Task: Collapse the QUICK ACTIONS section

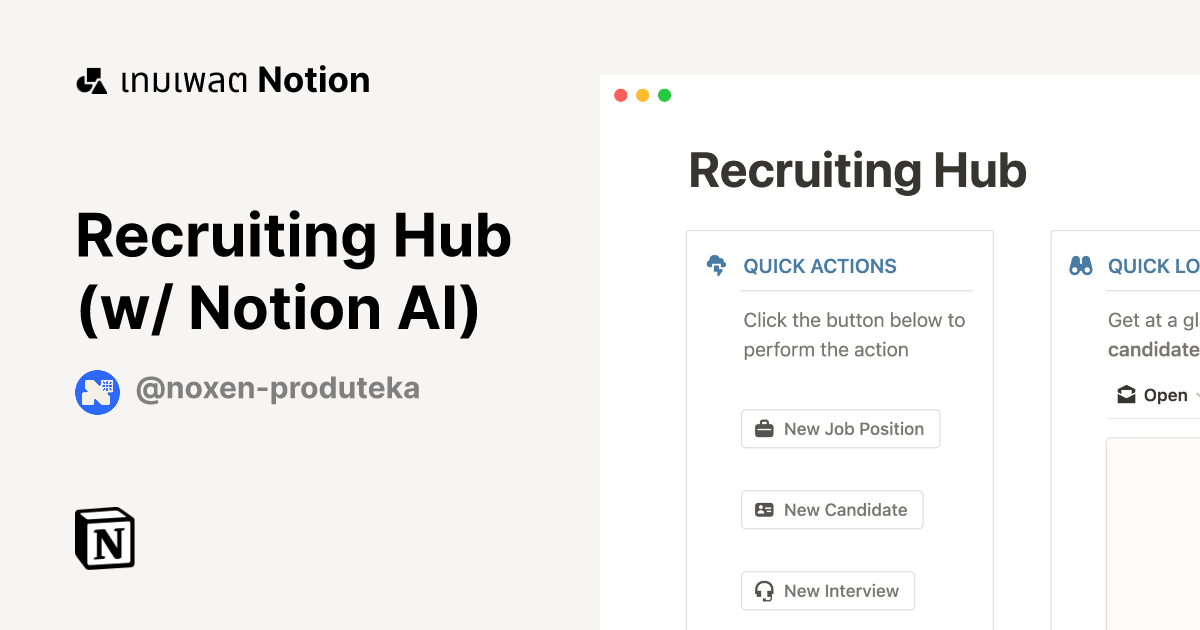Action: click(x=820, y=266)
